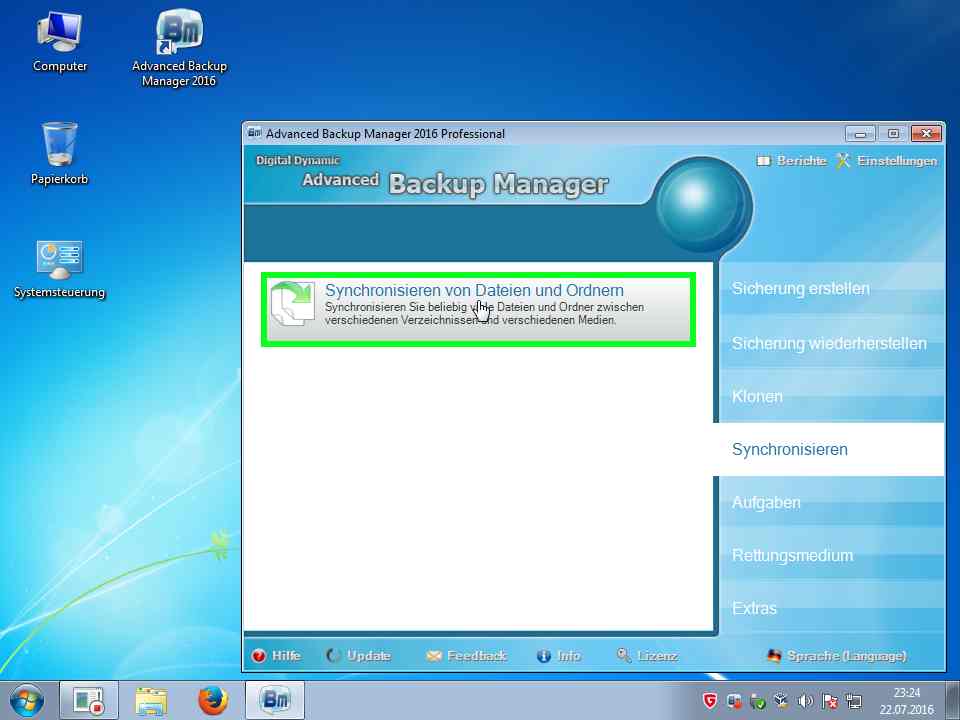The width and height of the screenshot is (960, 720).
Task: Select Sicherung erstellen in sidebar
Action: point(800,288)
